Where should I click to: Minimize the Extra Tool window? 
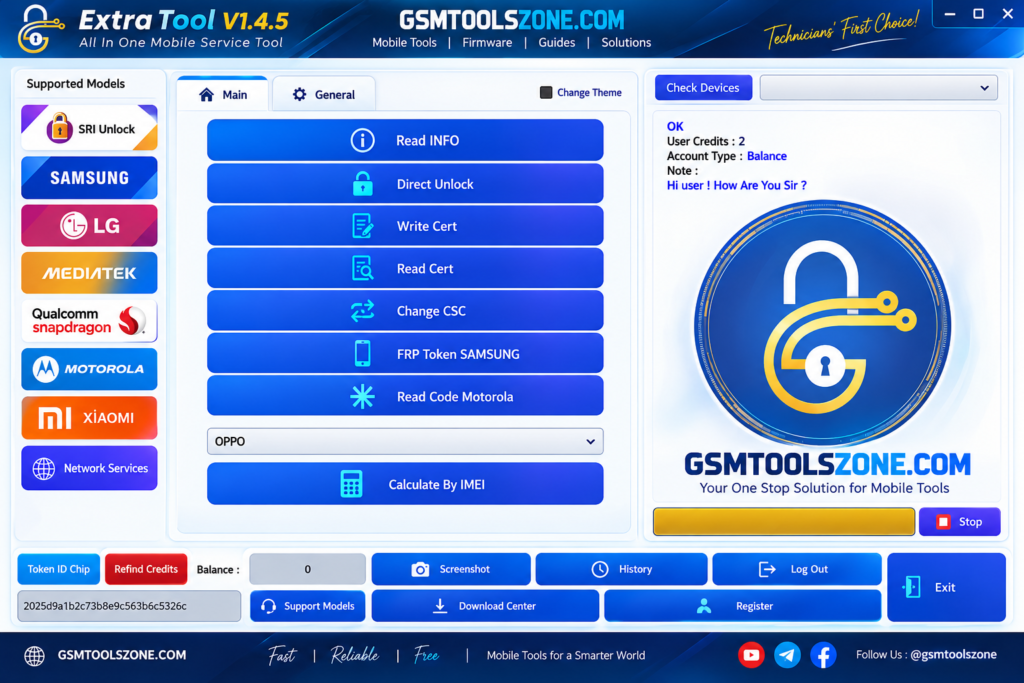950,14
